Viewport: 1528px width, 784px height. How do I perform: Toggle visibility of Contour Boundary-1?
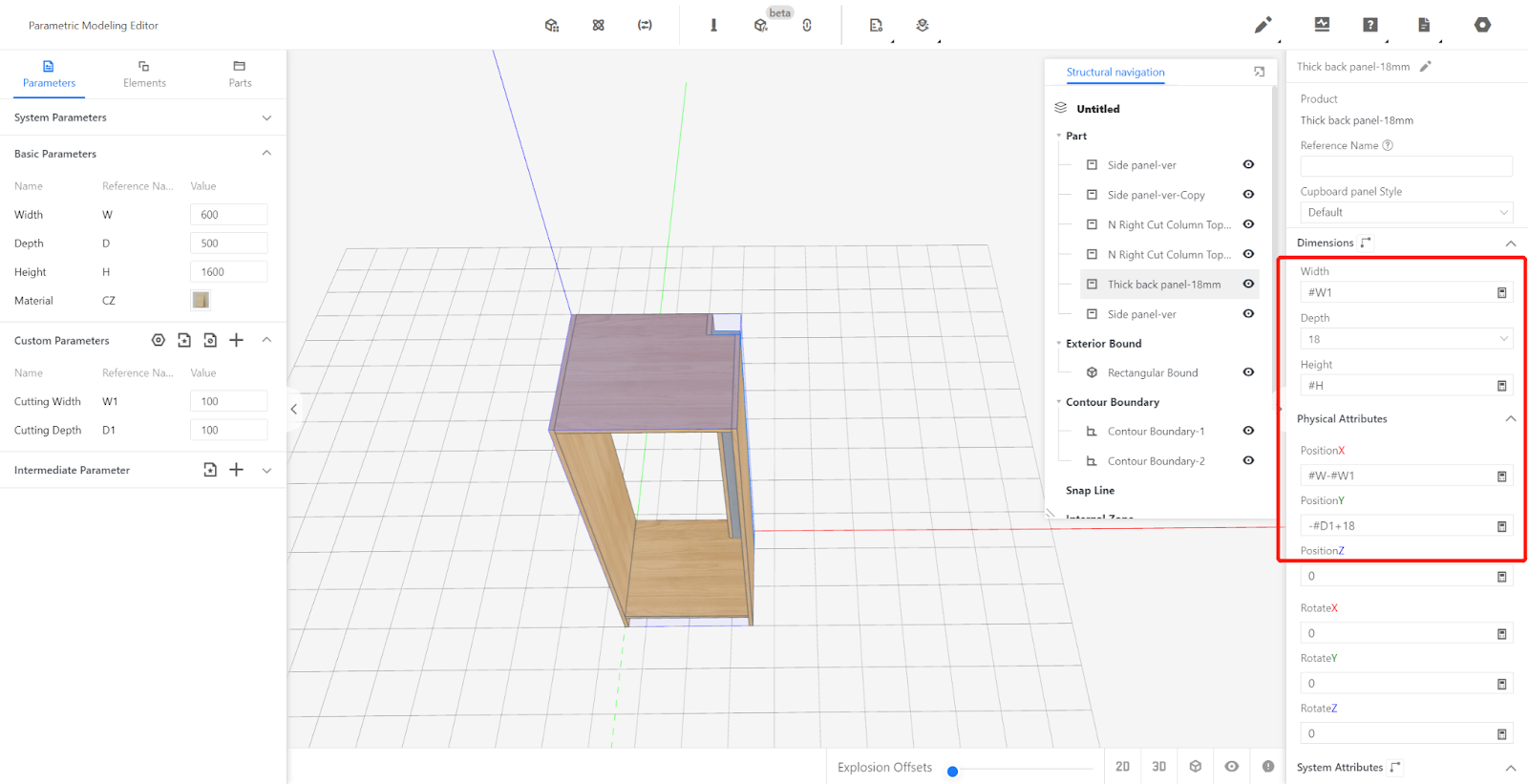pos(1248,431)
